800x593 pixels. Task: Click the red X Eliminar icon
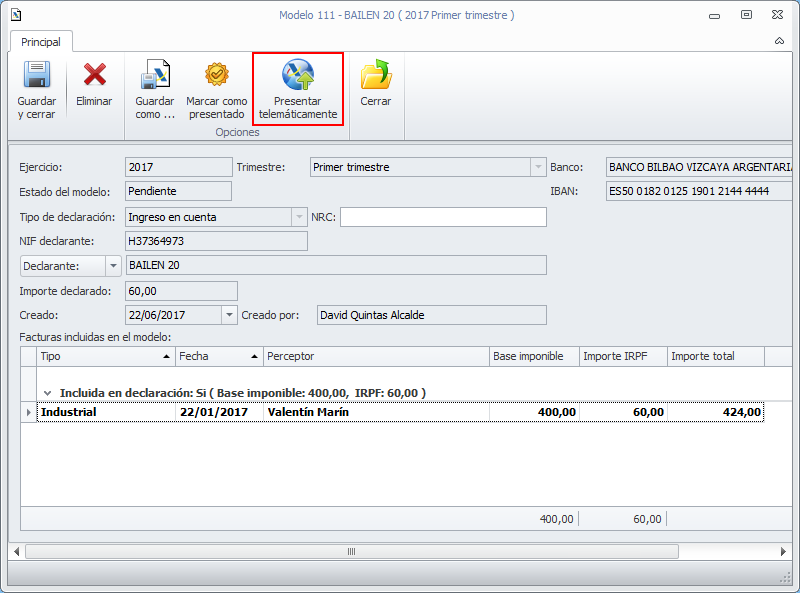click(94, 75)
